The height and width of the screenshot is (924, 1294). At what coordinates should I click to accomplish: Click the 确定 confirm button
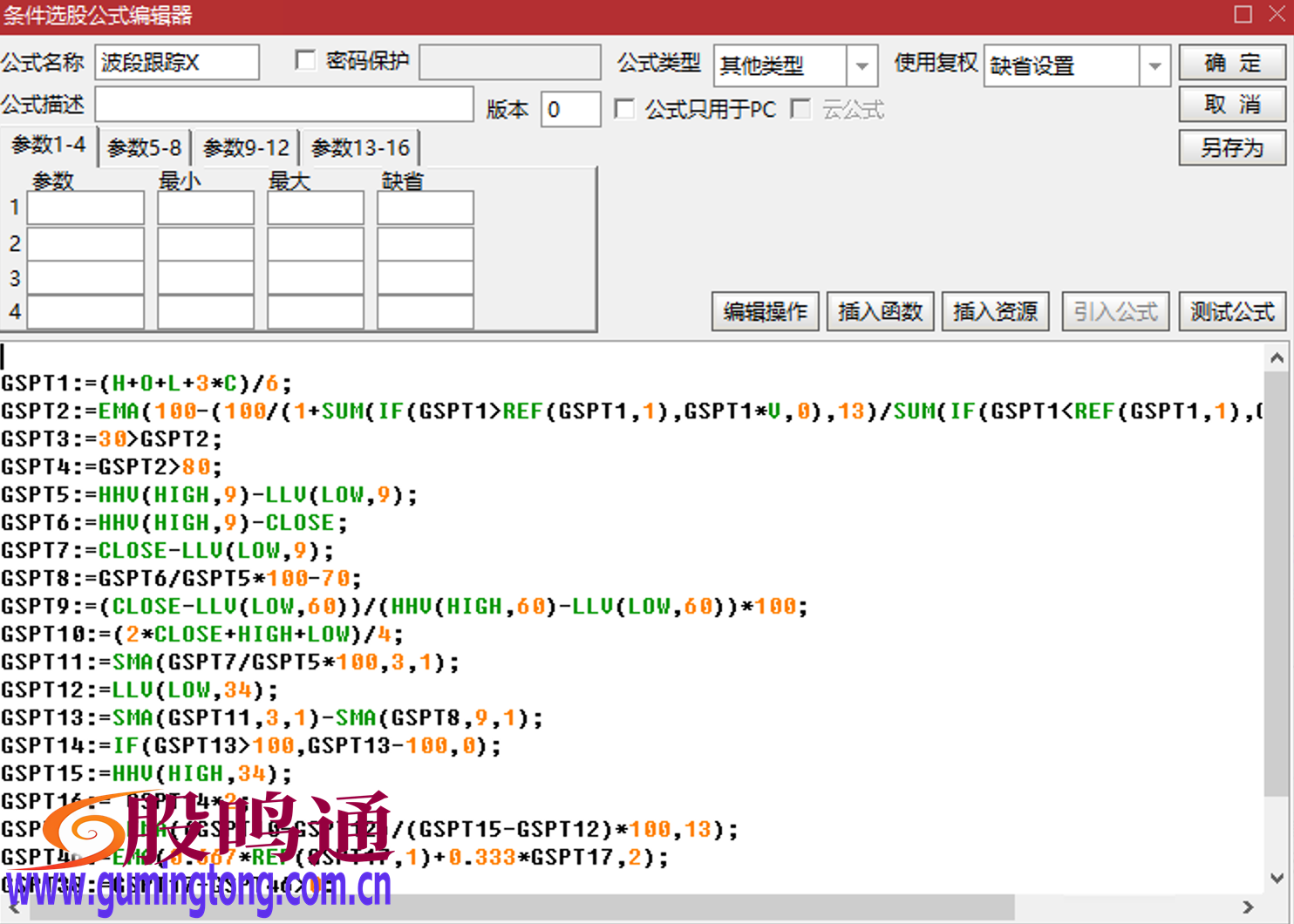click(1231, 63)
